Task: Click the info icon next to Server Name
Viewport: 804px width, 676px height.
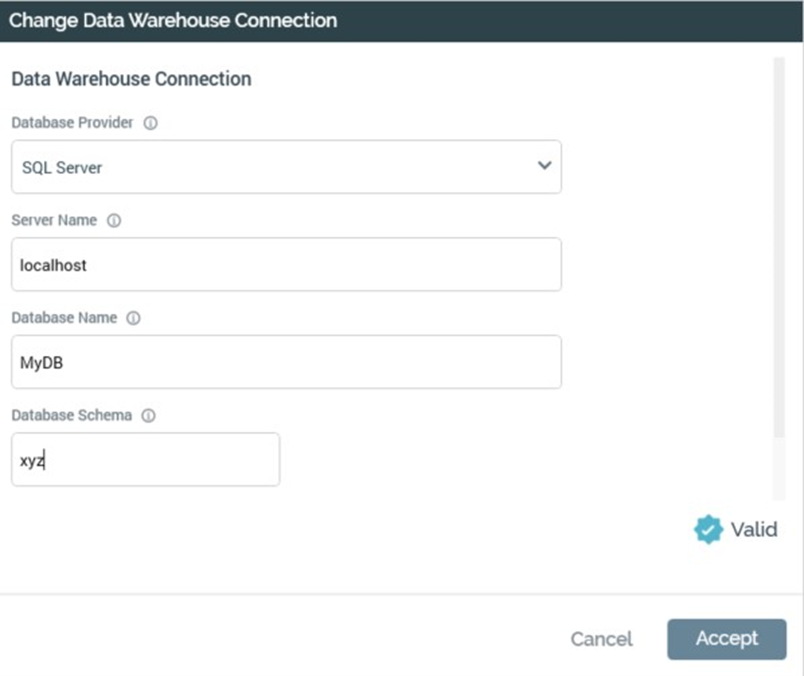Action: (114, 221)
